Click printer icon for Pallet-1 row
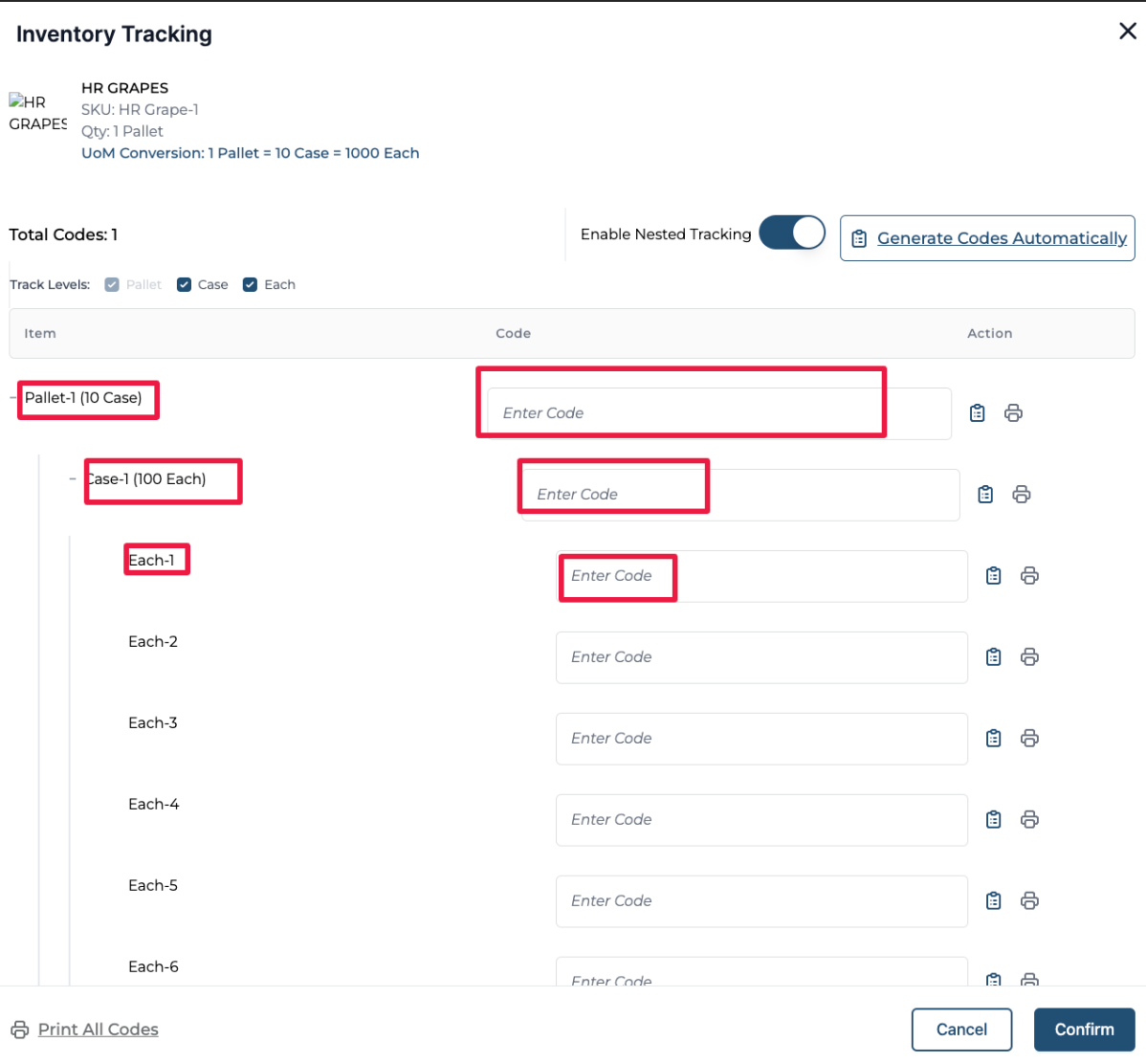 point(1013,413)
